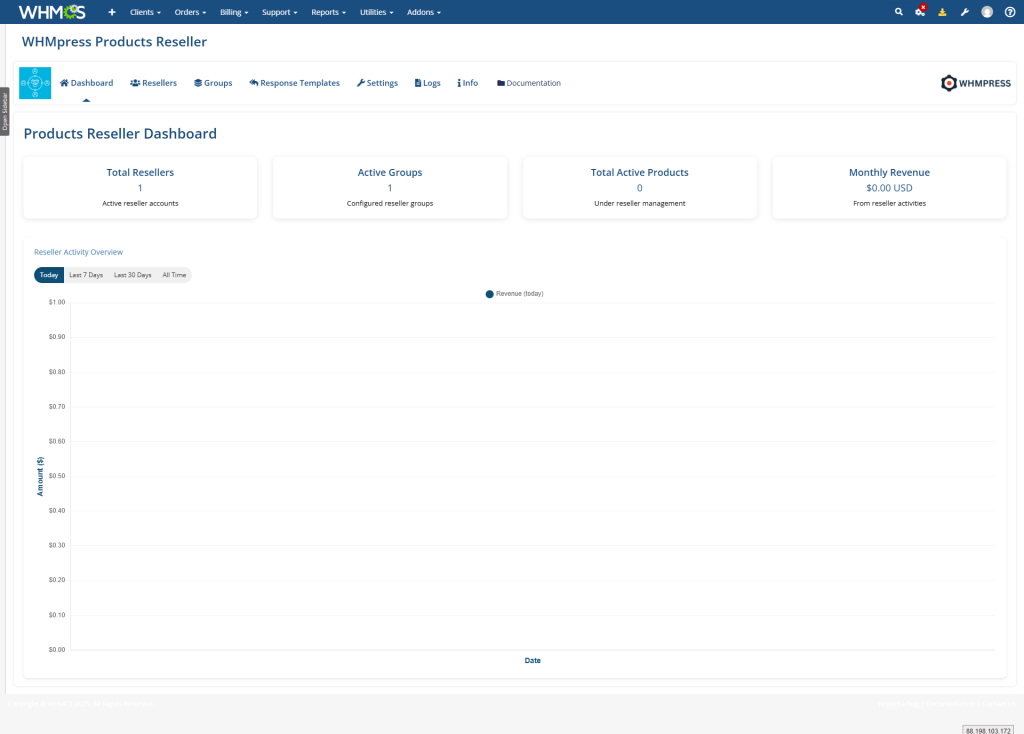Open the Response Templates tab

(x=294, y=83)
